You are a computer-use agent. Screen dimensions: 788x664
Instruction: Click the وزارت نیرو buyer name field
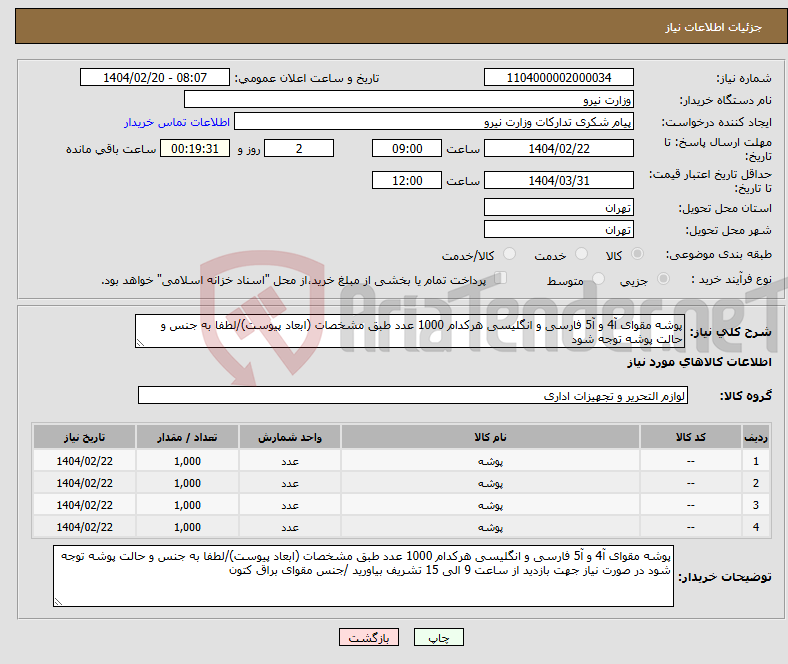(409, 100)
